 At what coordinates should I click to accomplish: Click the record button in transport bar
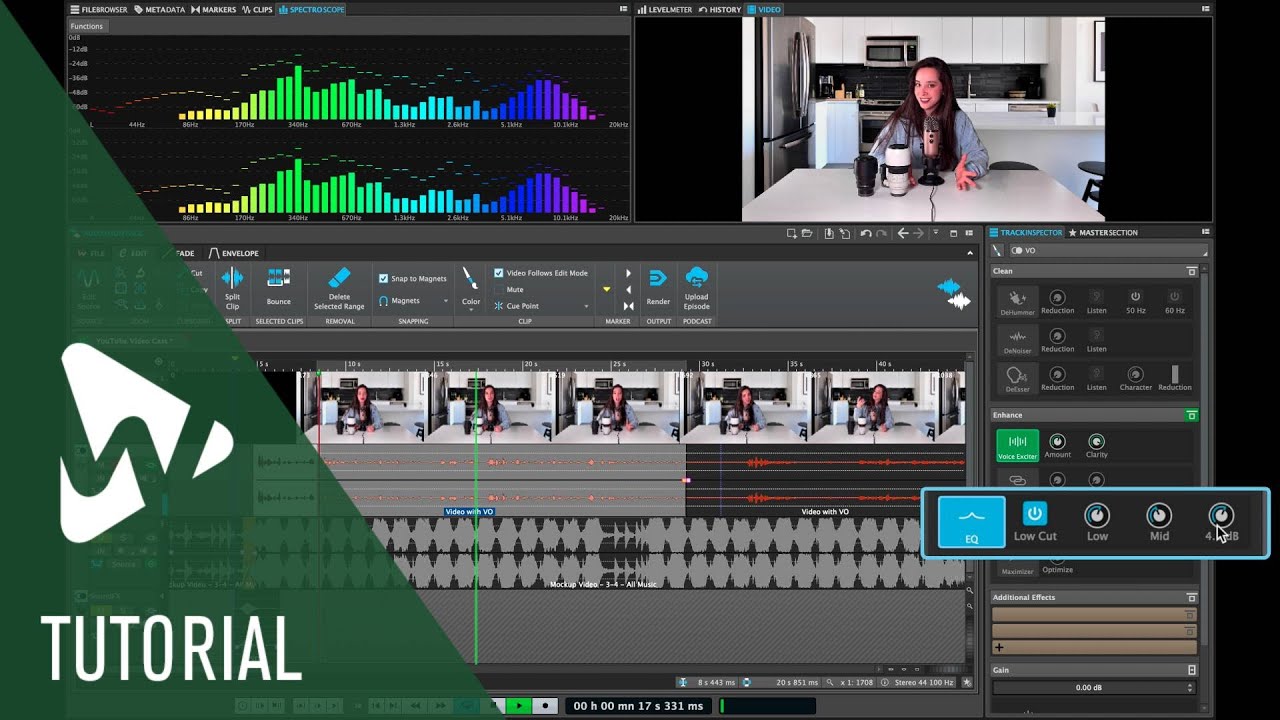click(x=545, y=706)
